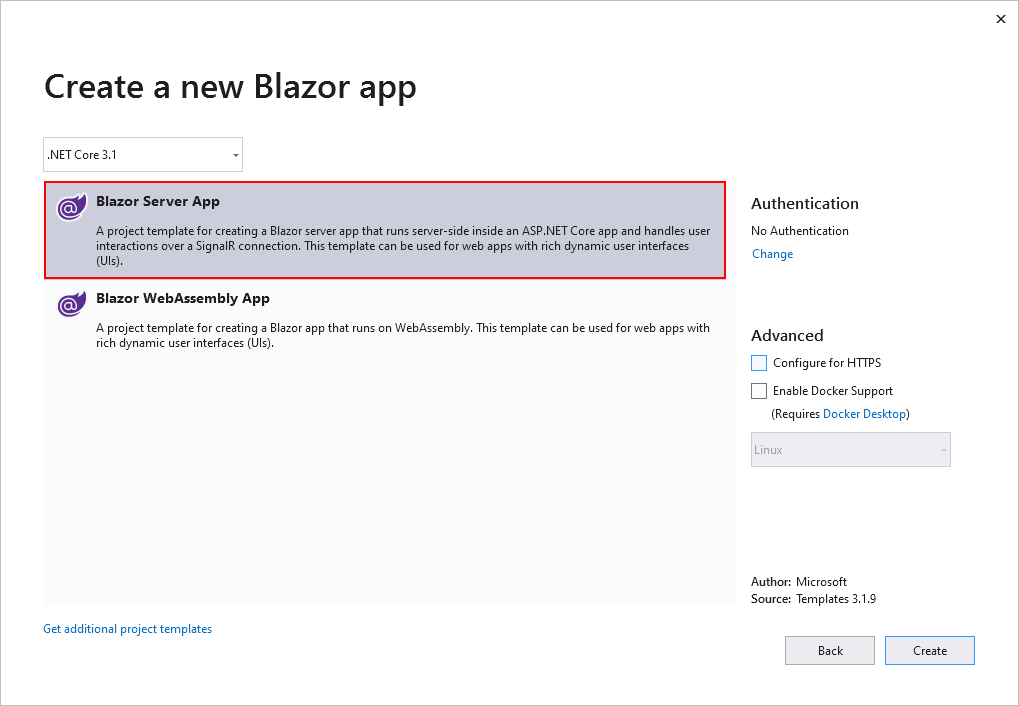Open the Docker Desktop link
The image size is (1019, 706).
(864, 414)
